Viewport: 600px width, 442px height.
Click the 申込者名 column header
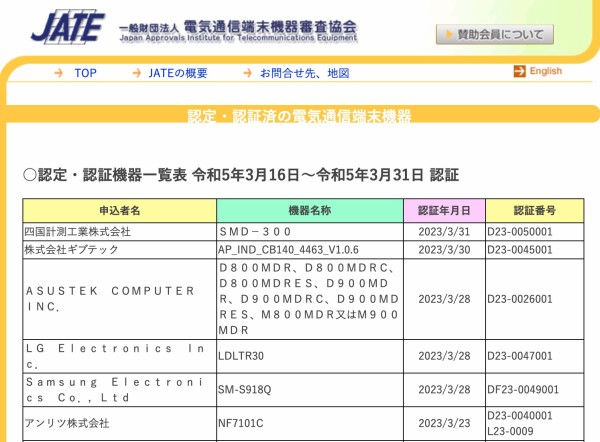120,210
